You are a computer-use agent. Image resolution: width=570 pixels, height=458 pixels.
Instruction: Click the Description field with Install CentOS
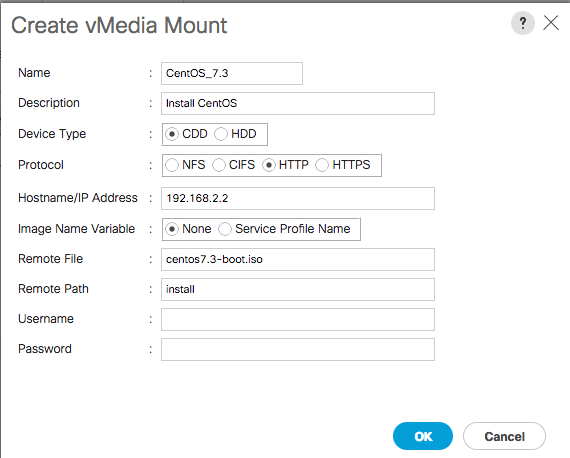298,104
